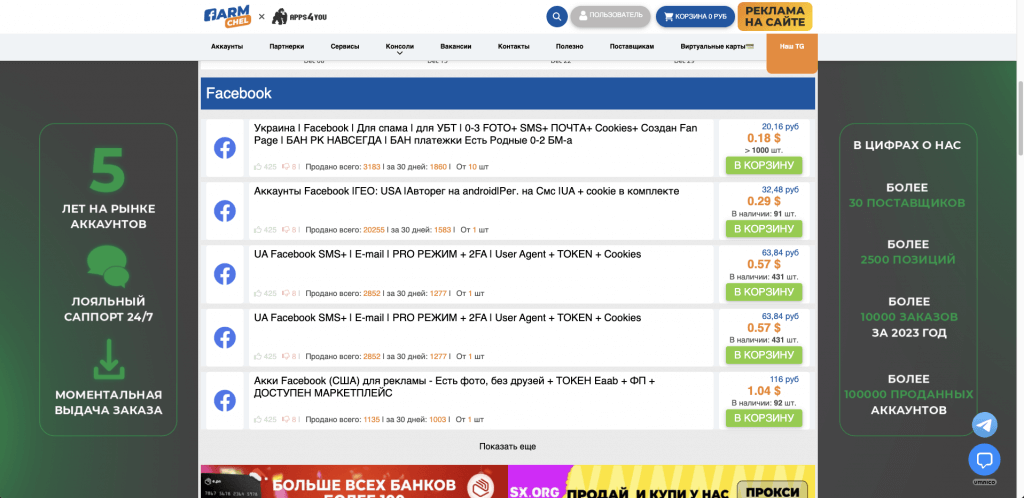Image resolution: width=1024 pixels, height=498 pixels.
Task: Select the blue Facebook section header
Action: (507, 93)
